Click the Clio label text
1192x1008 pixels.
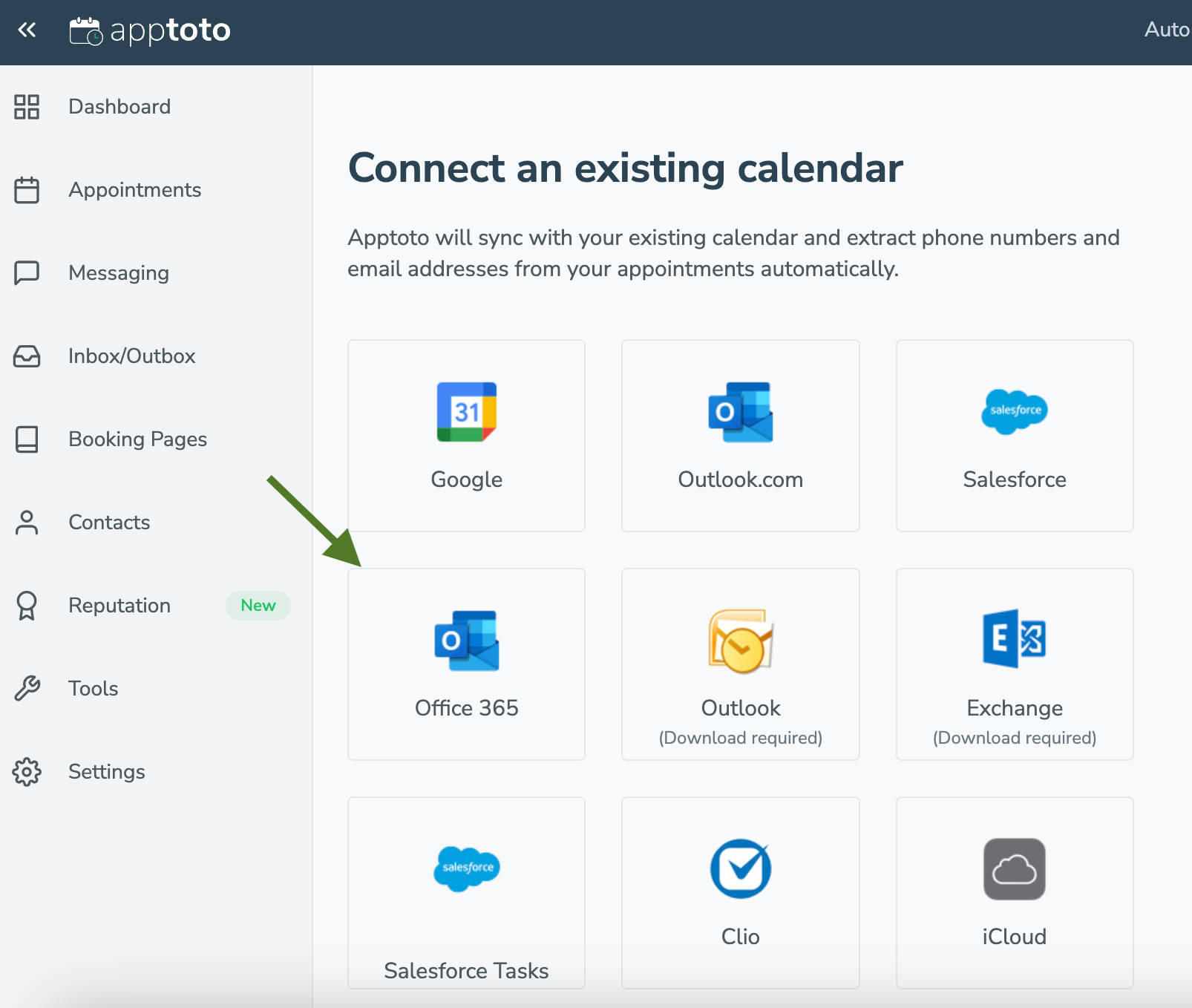pyautogui.click(x=741, y=937)
